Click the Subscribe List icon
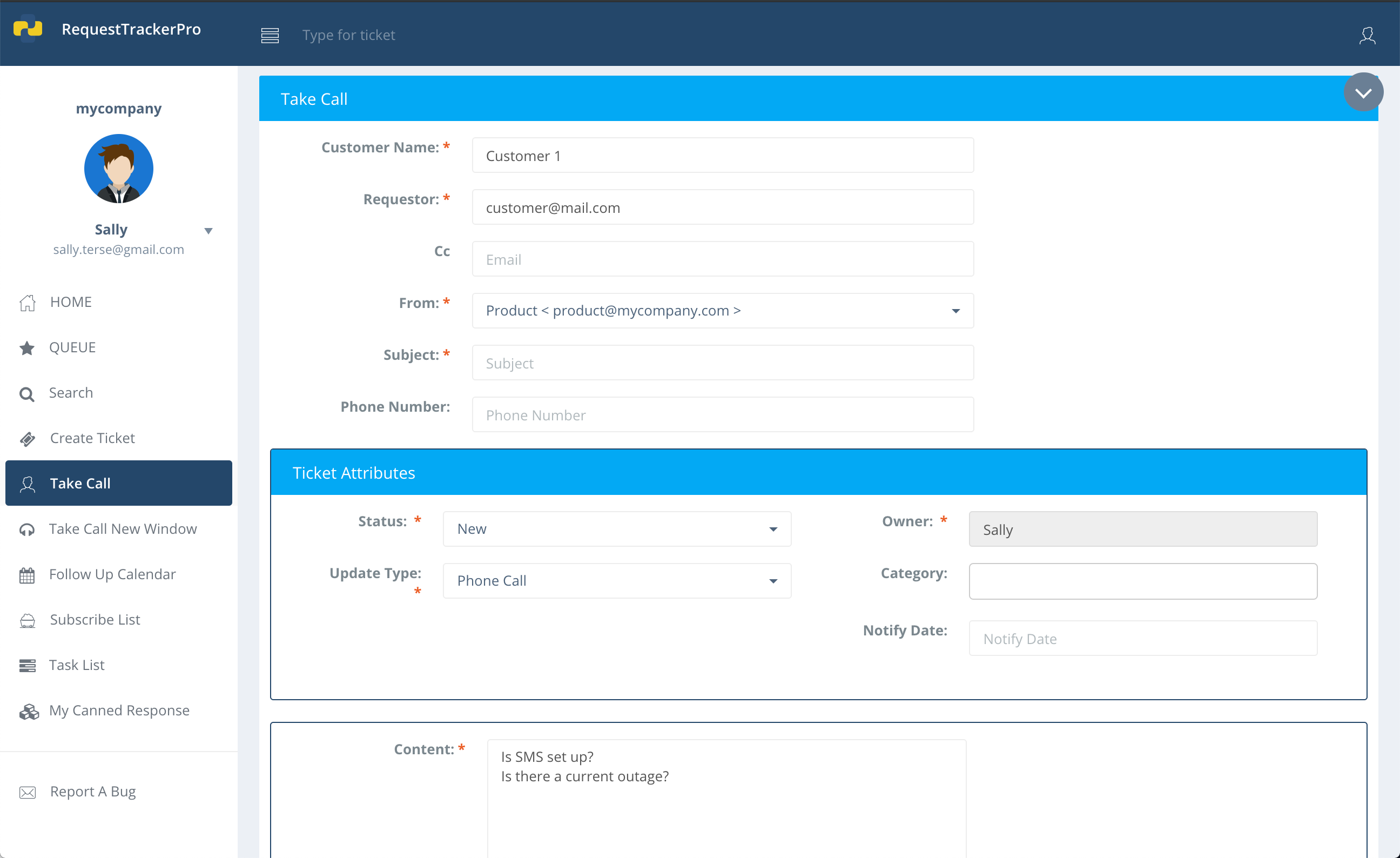 pos(27,620)
